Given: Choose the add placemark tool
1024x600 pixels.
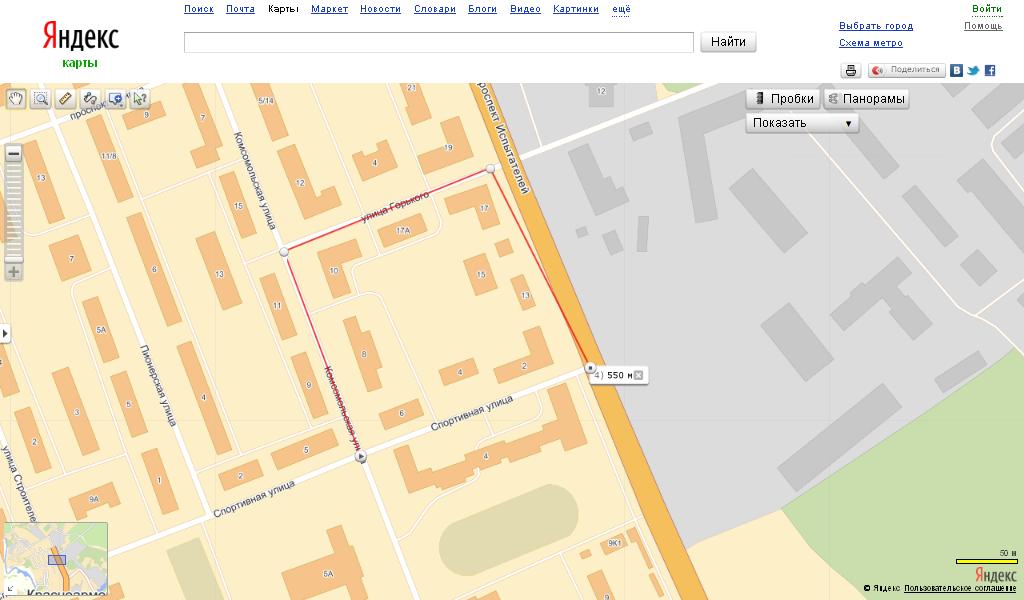Looking at the screenshot, I should (115, 99).
